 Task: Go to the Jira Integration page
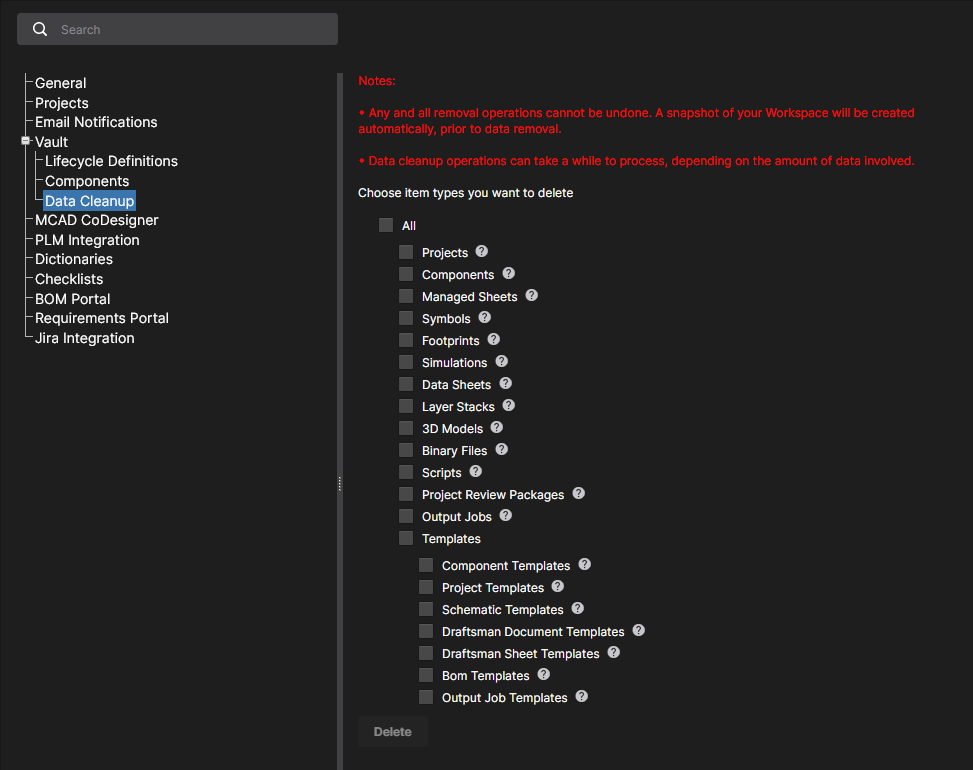click(84, 338)
